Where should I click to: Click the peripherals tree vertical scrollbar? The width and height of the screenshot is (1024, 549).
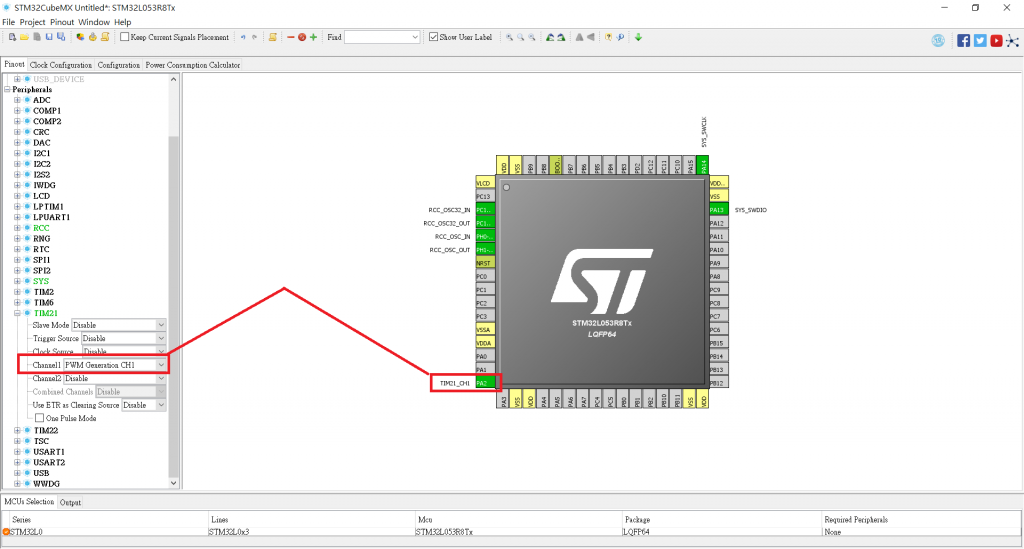coord(173,307)
